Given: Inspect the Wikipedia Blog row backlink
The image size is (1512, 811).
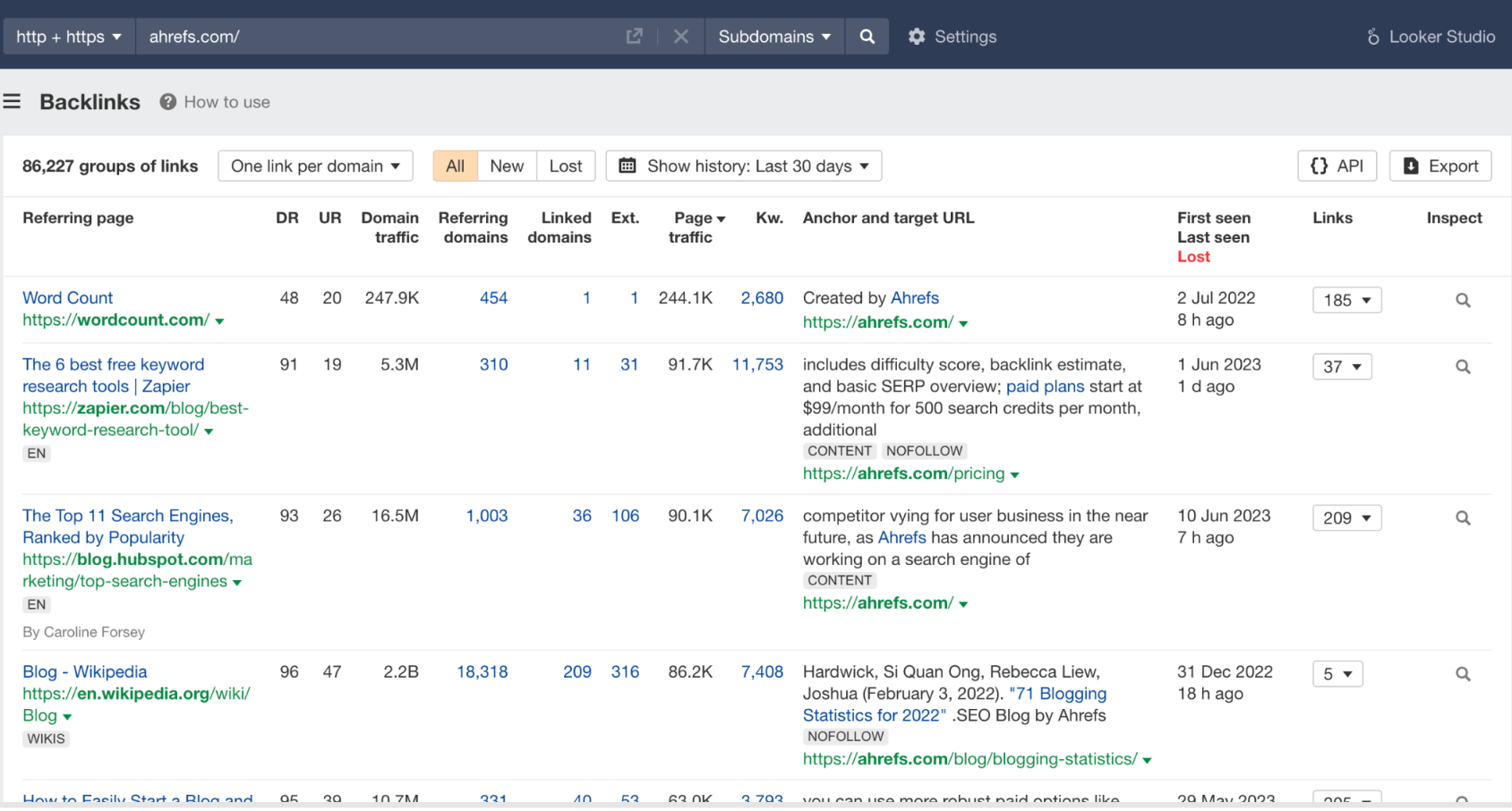Looking at the screenshot, I should tap(1463, 674).
